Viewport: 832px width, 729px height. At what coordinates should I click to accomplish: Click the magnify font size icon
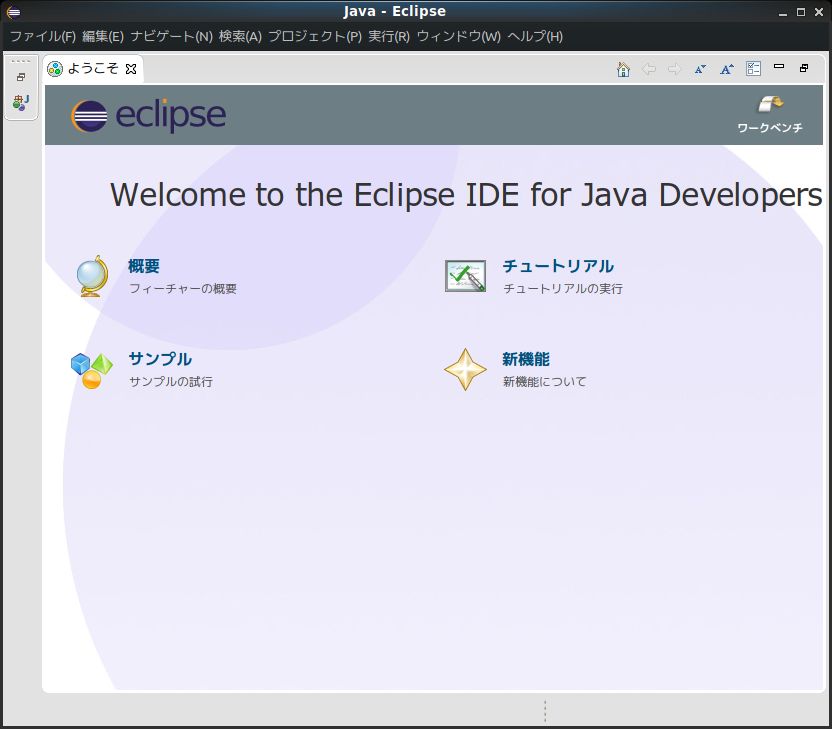726,69
